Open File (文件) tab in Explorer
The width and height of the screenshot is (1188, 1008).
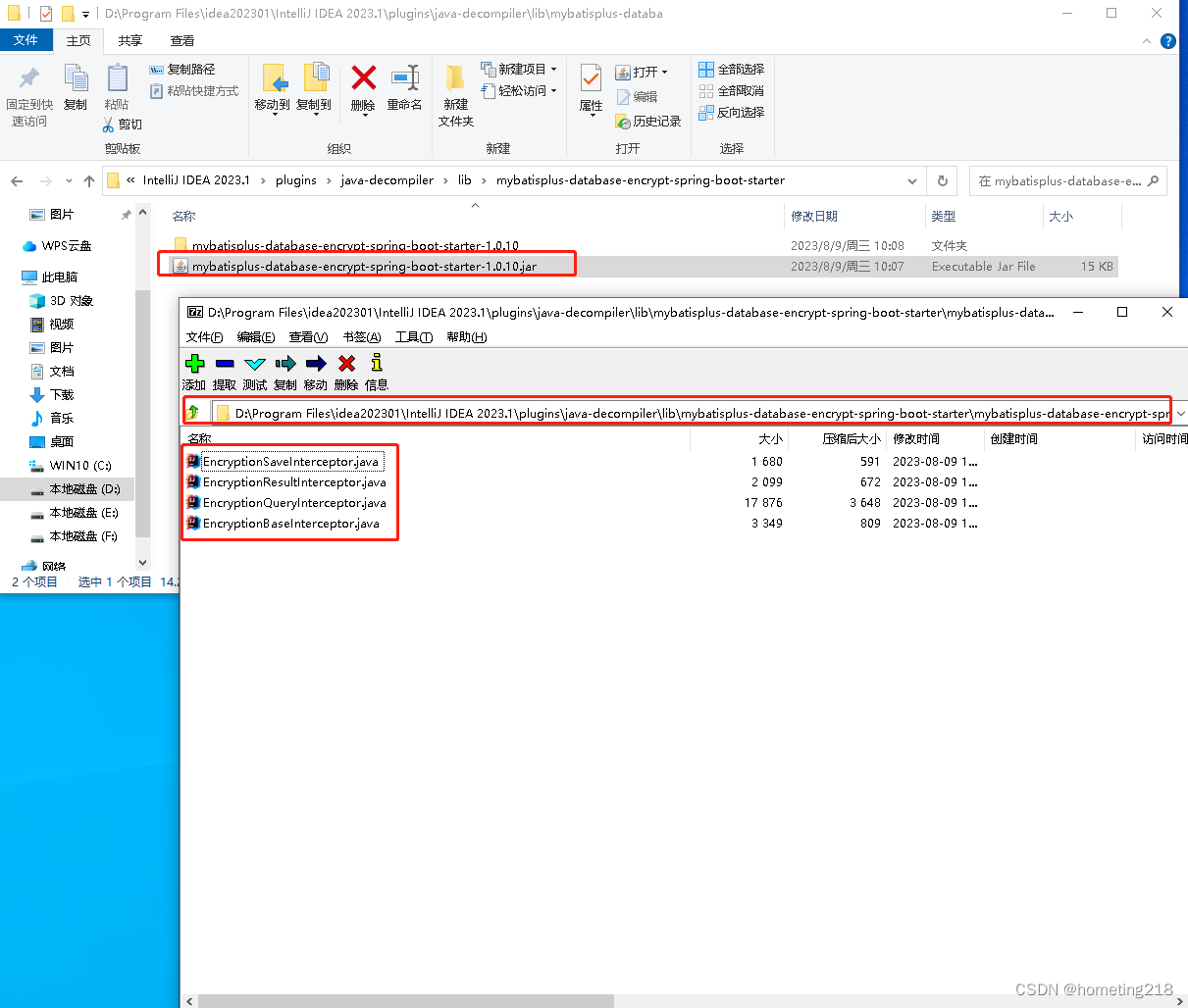point(26,40)
